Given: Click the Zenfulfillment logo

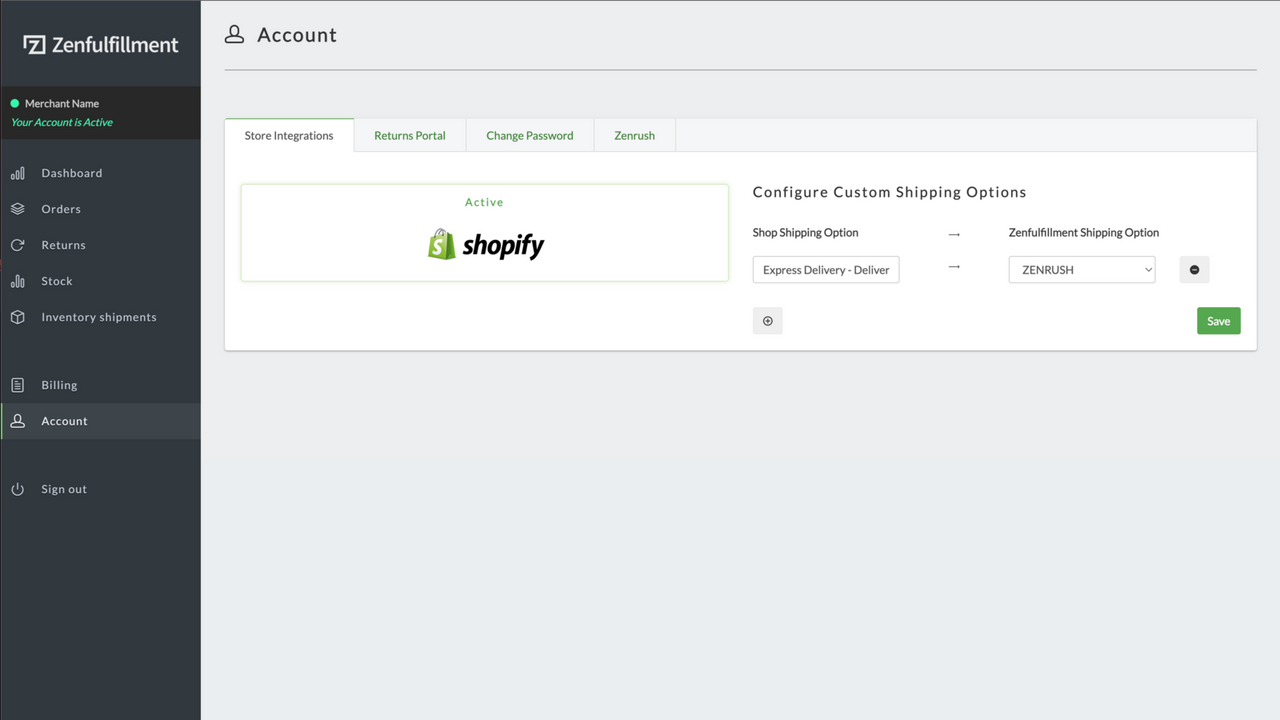Looking at the screenshot, I should [100, 45].
